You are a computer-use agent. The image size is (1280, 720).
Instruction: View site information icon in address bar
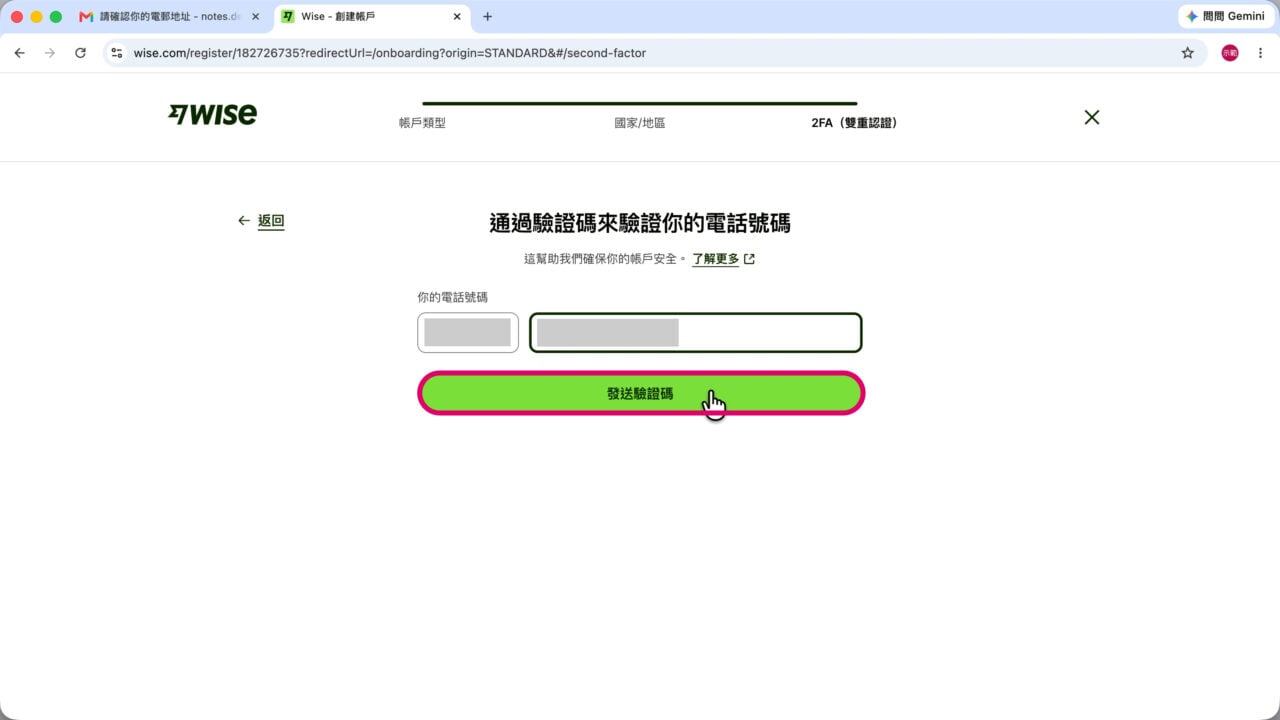pyautogui.click(x=117, y=53)
